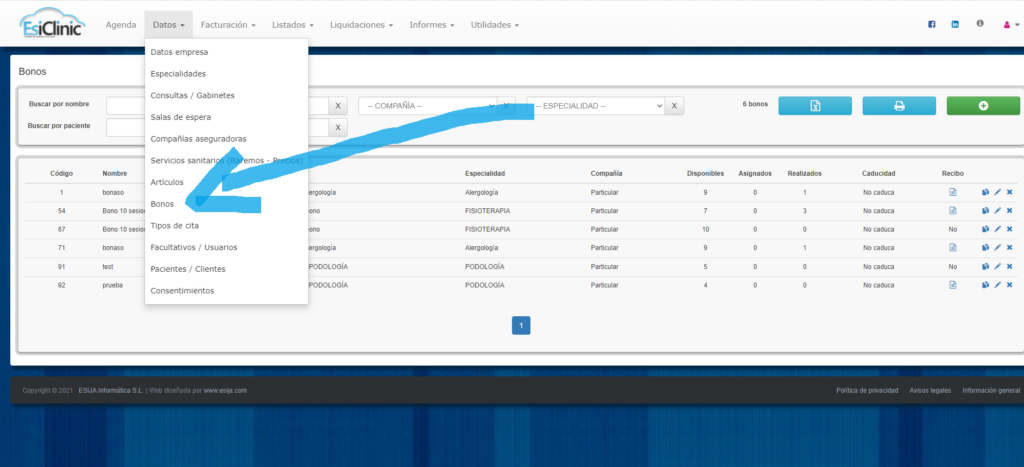This screenshot has height=467, width=1024.
Task: Duplicate the test bono, code 91
Action: (985, 266)
